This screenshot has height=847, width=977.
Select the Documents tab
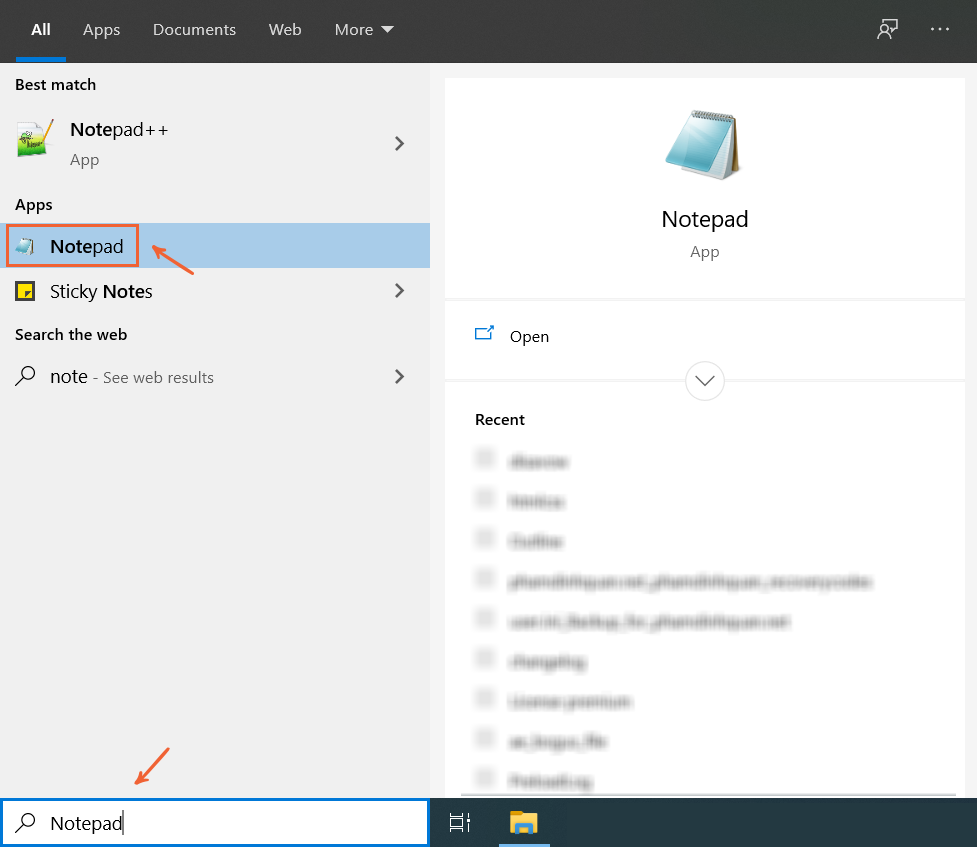[194, 29]
